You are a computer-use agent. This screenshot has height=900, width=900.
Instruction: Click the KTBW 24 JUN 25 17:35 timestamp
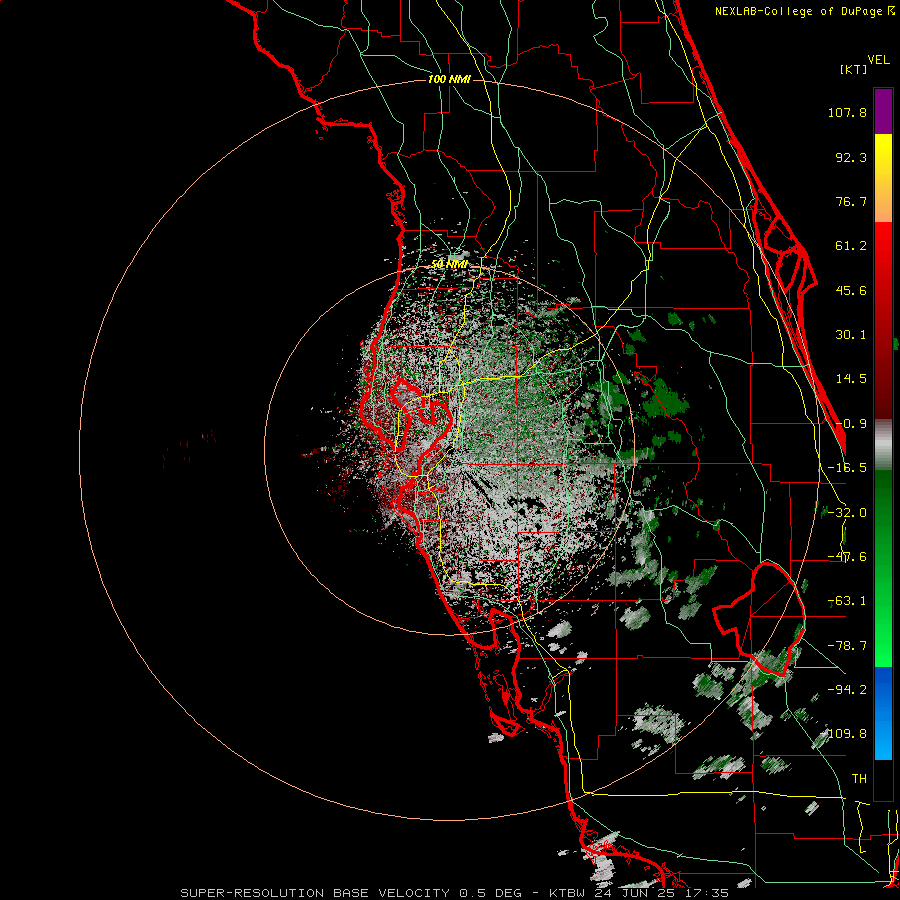639,893
